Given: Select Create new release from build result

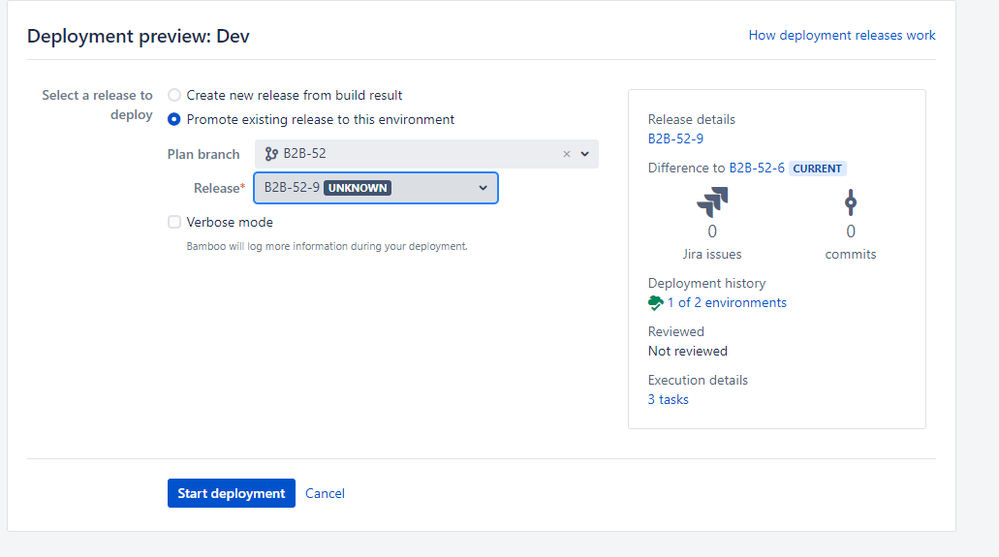Looking at the screenshot, I should pos(174,95).
